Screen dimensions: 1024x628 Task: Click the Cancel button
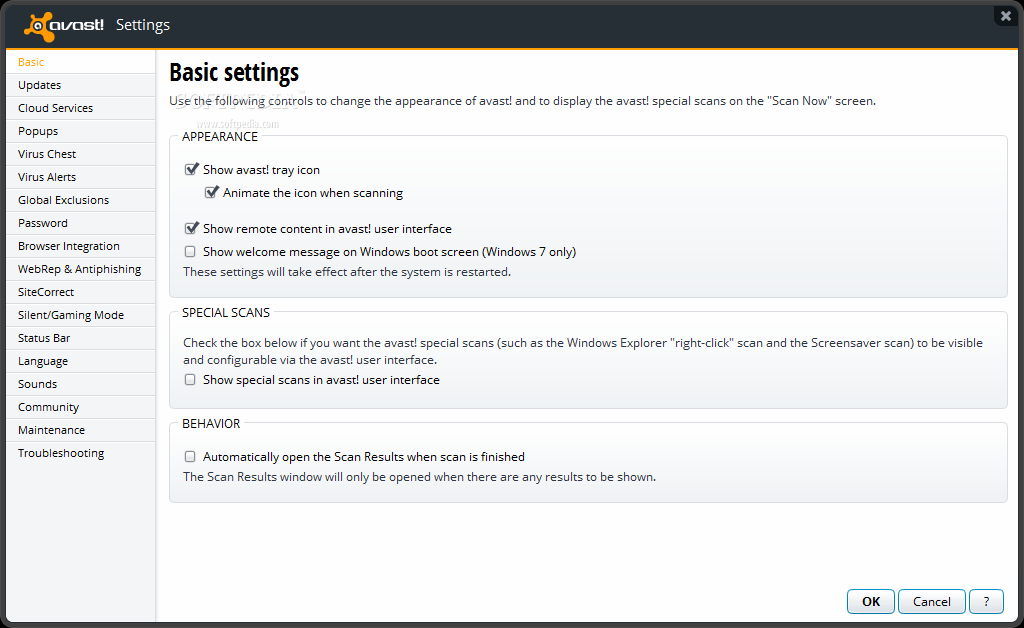point(931,601)
